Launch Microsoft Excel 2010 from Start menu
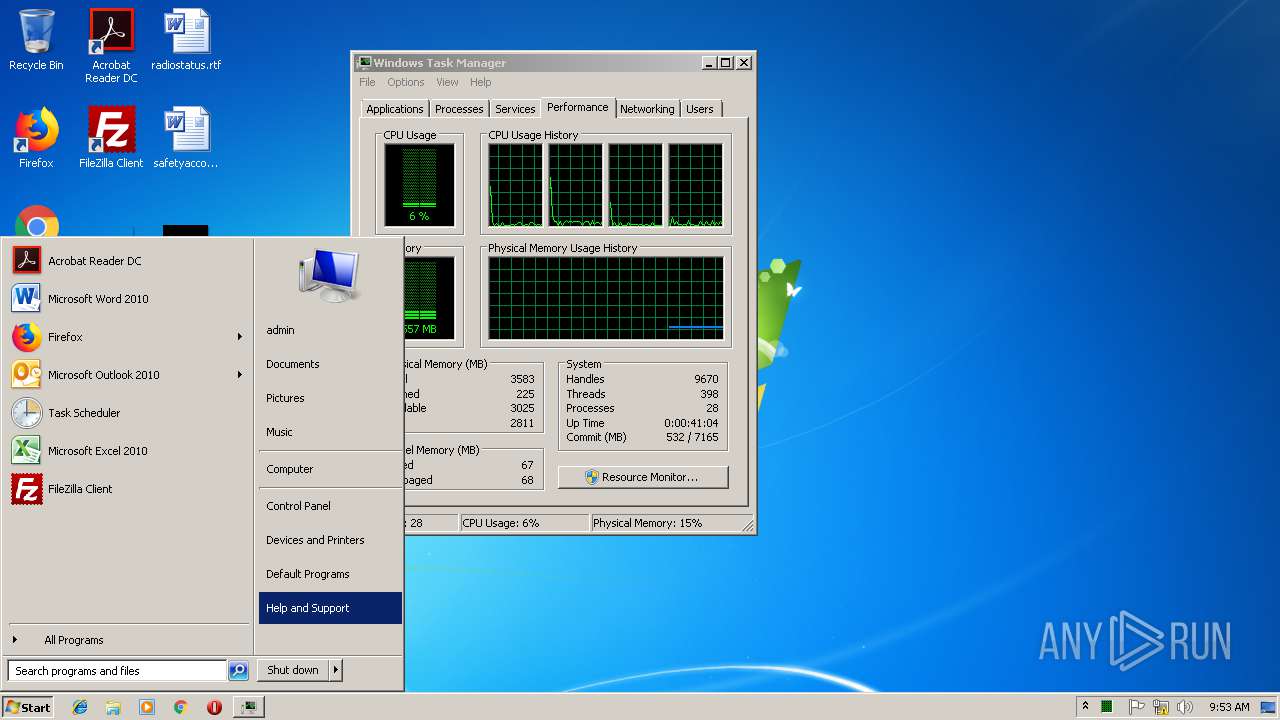 [128, 451]
